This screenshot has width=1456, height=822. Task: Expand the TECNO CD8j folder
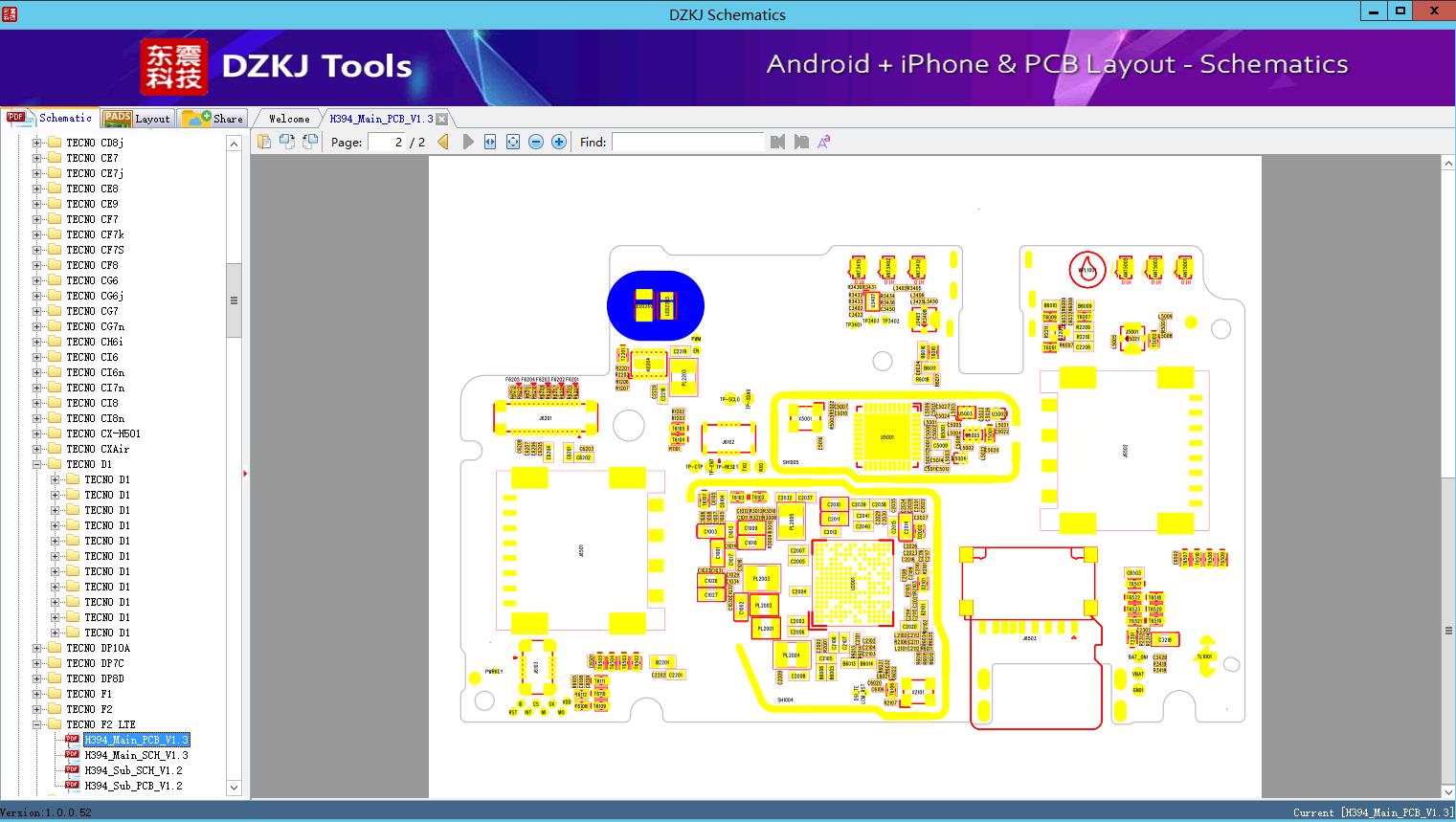click(x=36, y=143)
